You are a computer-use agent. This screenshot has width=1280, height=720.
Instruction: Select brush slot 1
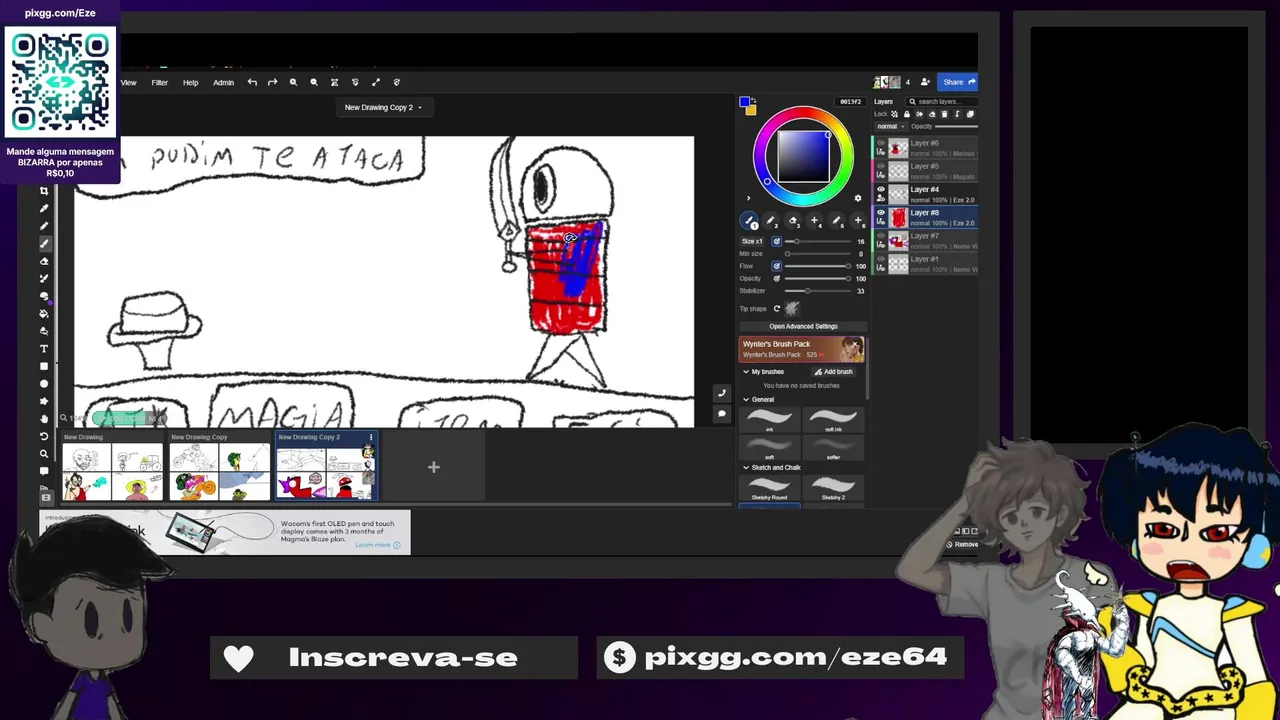[749, 221]
